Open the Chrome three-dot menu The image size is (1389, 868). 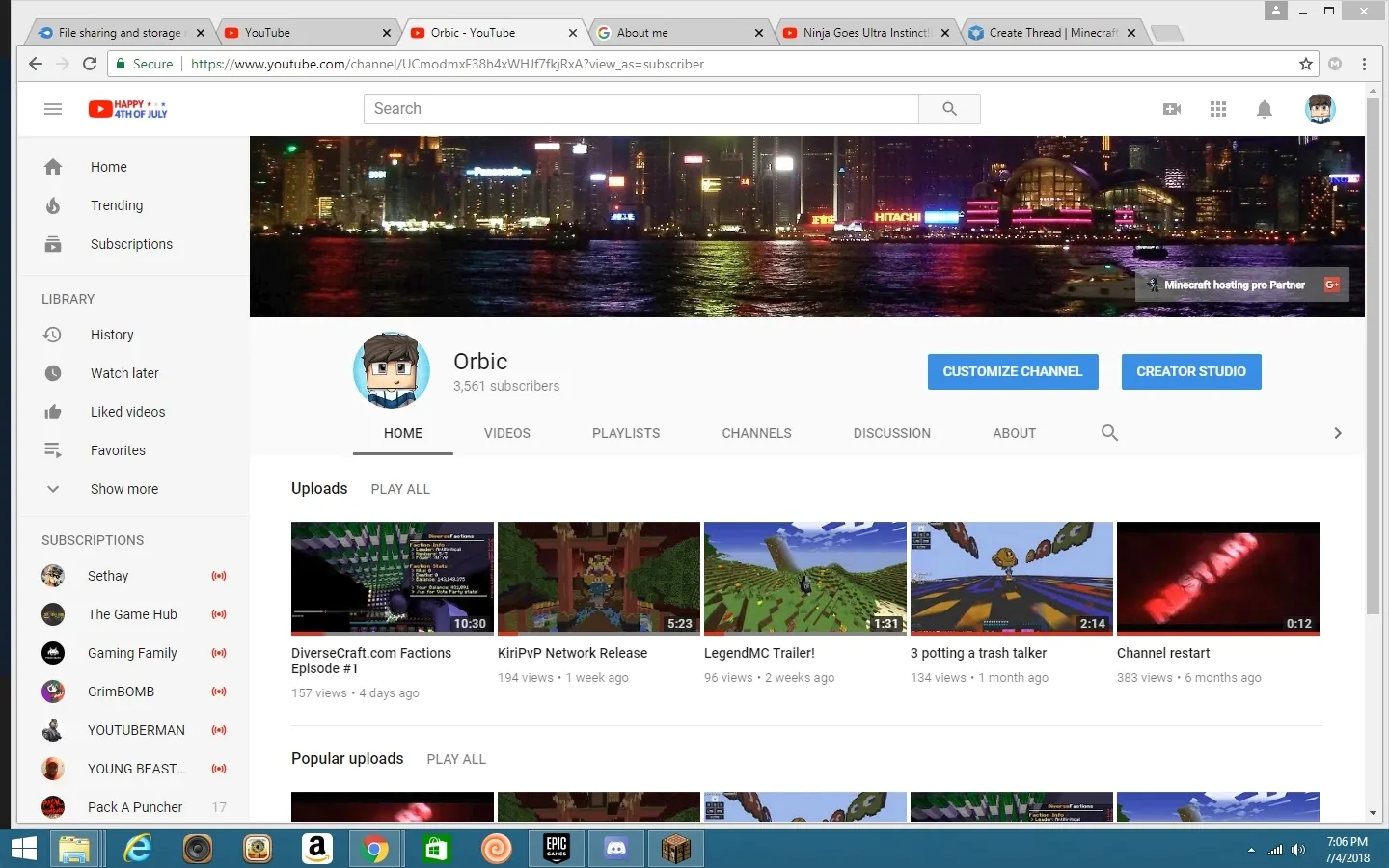coord(1364,64)
